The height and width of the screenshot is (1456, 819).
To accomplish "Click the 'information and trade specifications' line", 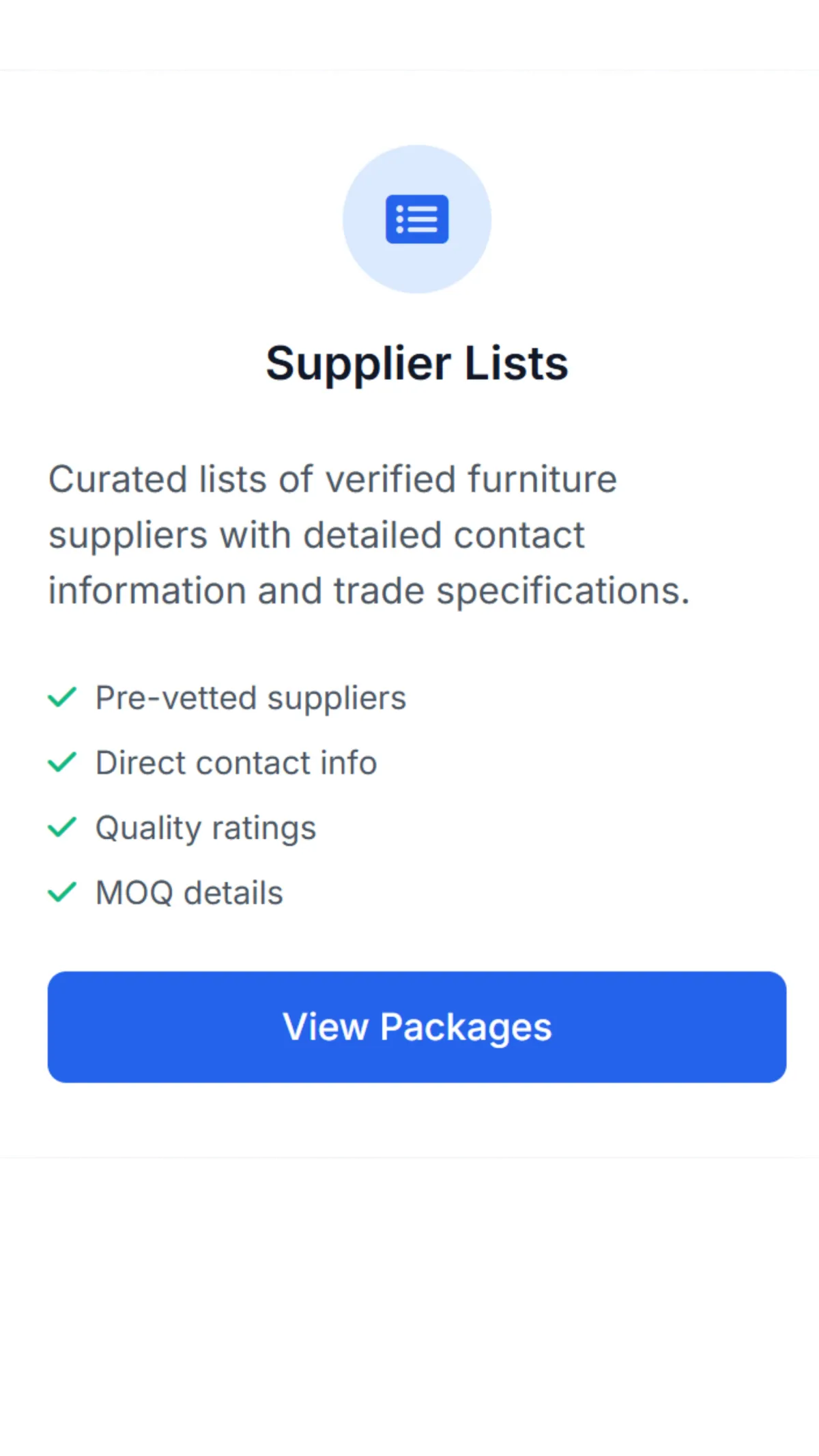I will point(369,591).
